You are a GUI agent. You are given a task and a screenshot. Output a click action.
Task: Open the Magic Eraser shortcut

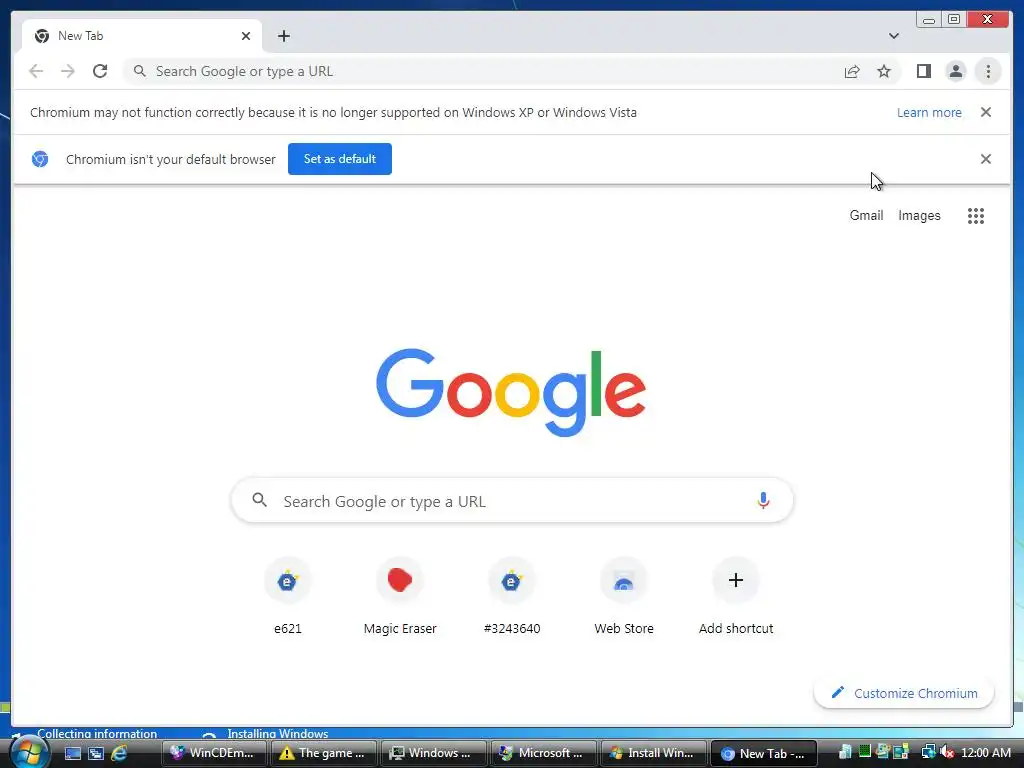click(400, 596)
